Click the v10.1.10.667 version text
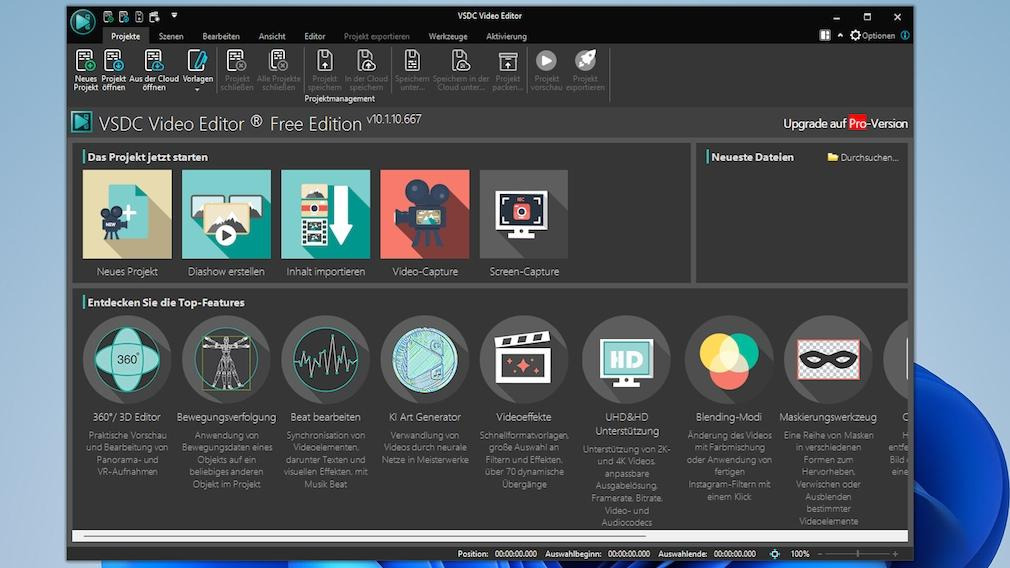Image resolution: width=1010 pixels, height=568 pixels. click(394, 119)
